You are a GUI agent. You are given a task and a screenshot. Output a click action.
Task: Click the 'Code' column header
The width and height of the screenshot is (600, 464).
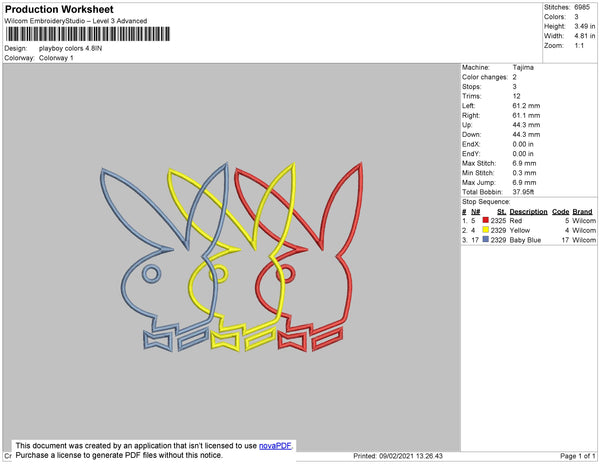(561, 212)
